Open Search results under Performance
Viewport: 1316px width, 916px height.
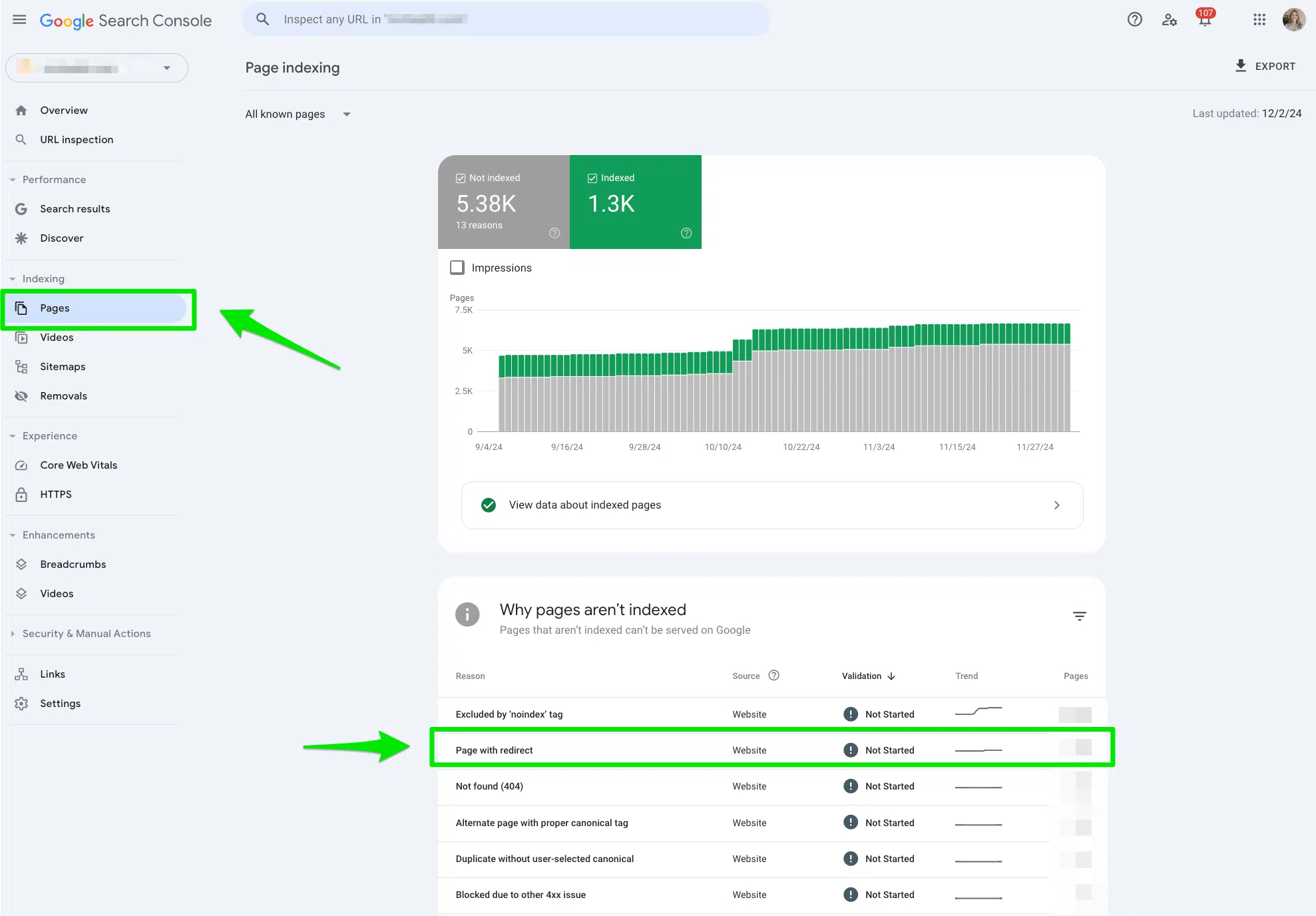[x=75, y=208]
